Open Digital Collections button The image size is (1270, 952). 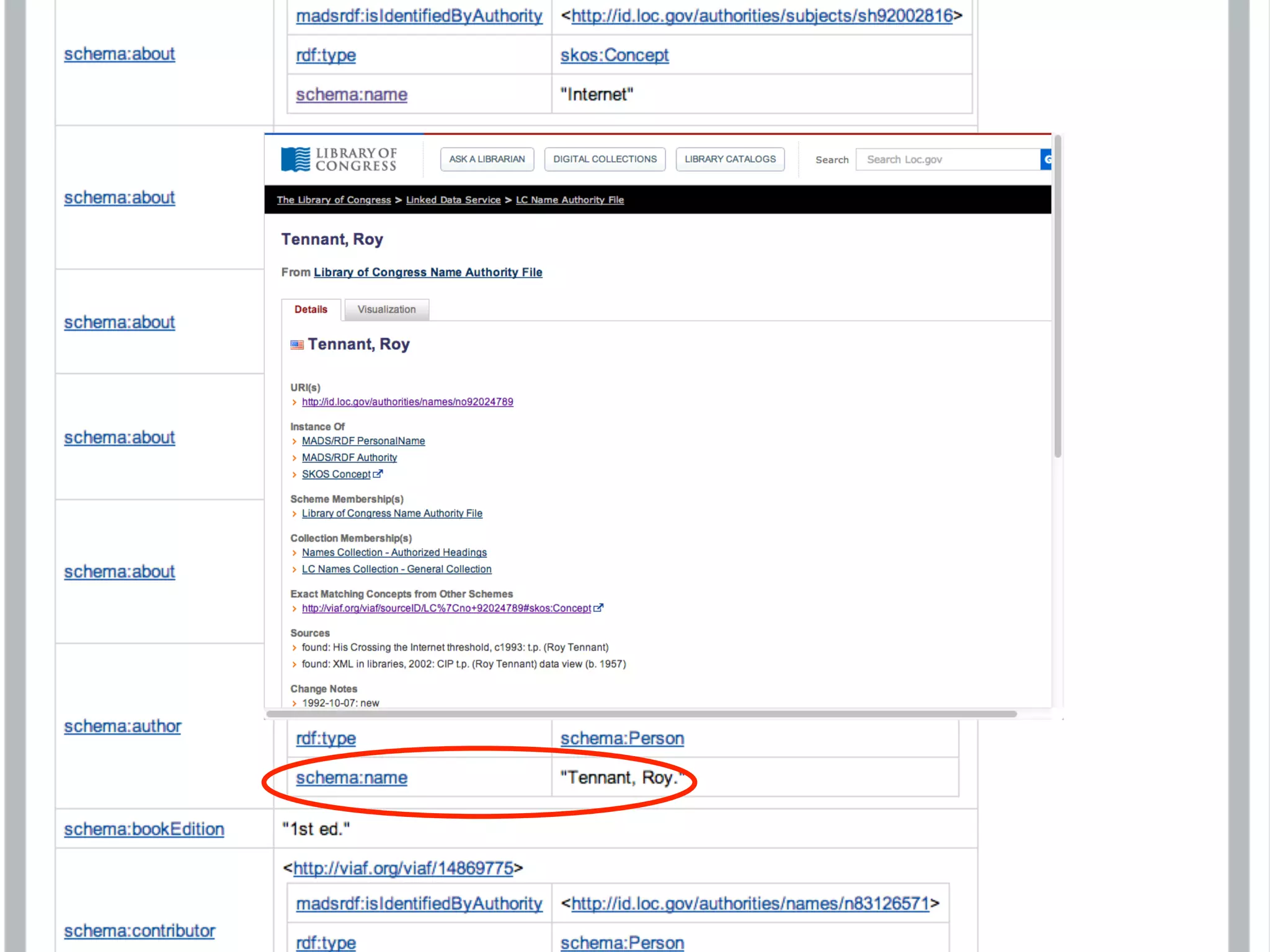(605, 159)
